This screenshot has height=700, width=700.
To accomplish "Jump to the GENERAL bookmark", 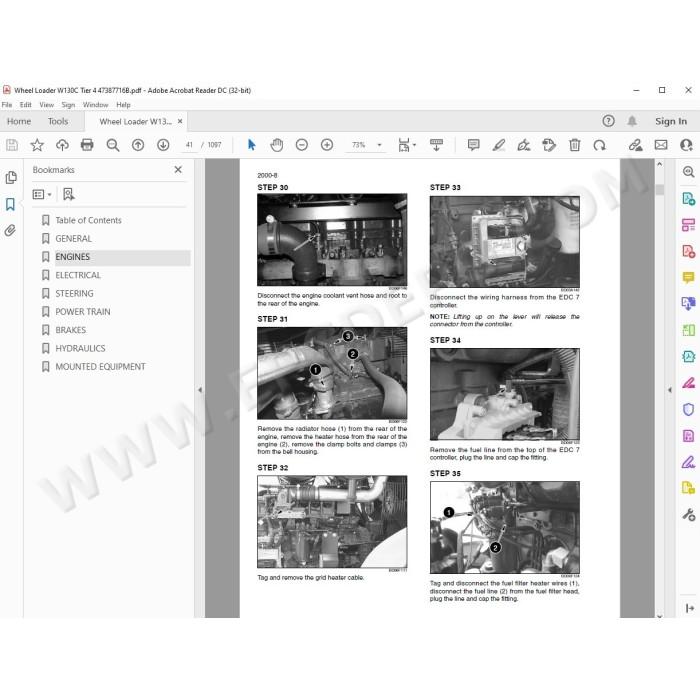I will pyautogui.click(x=73, y=238).
